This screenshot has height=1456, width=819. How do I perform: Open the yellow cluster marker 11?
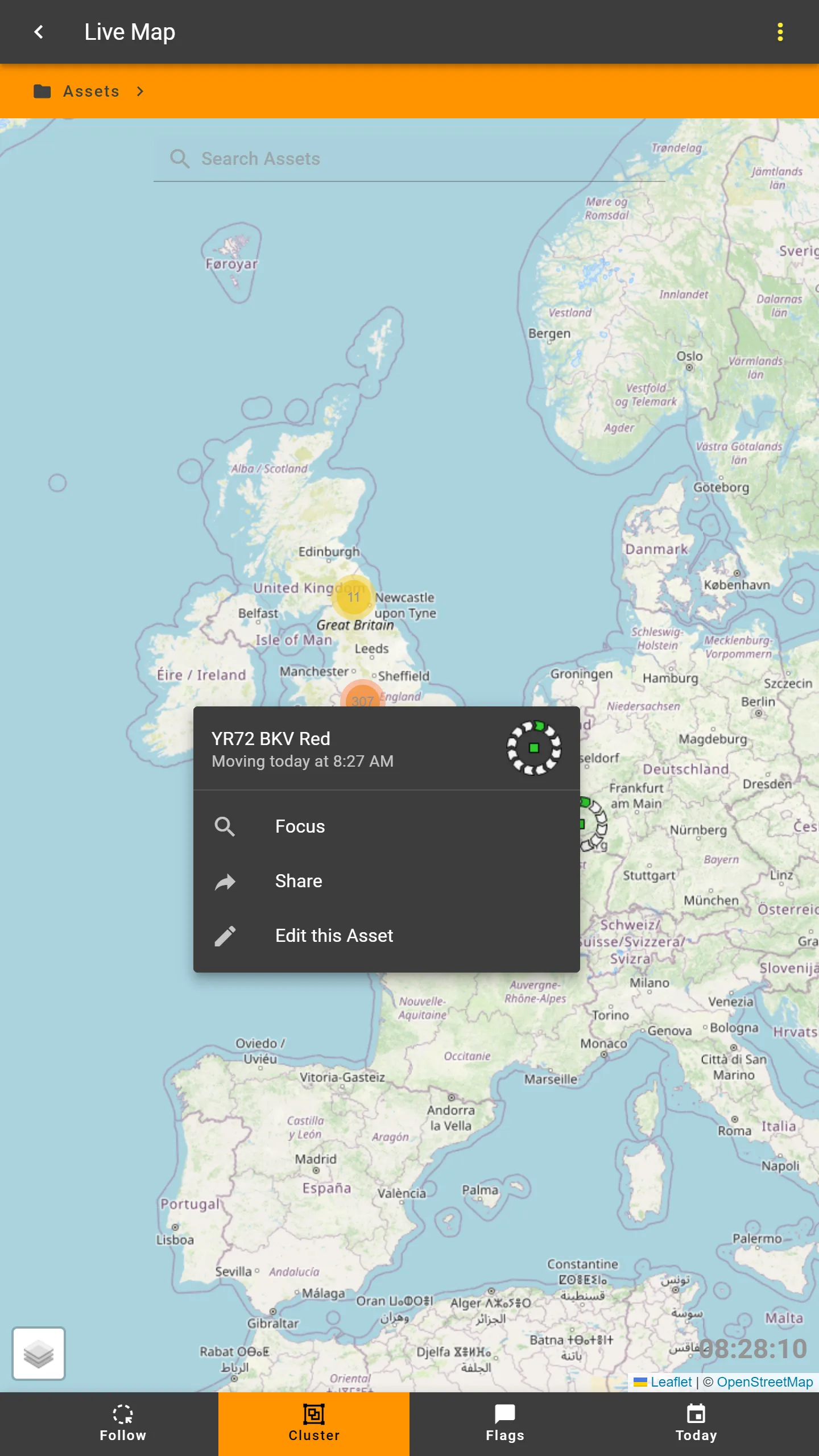(353, 597)
